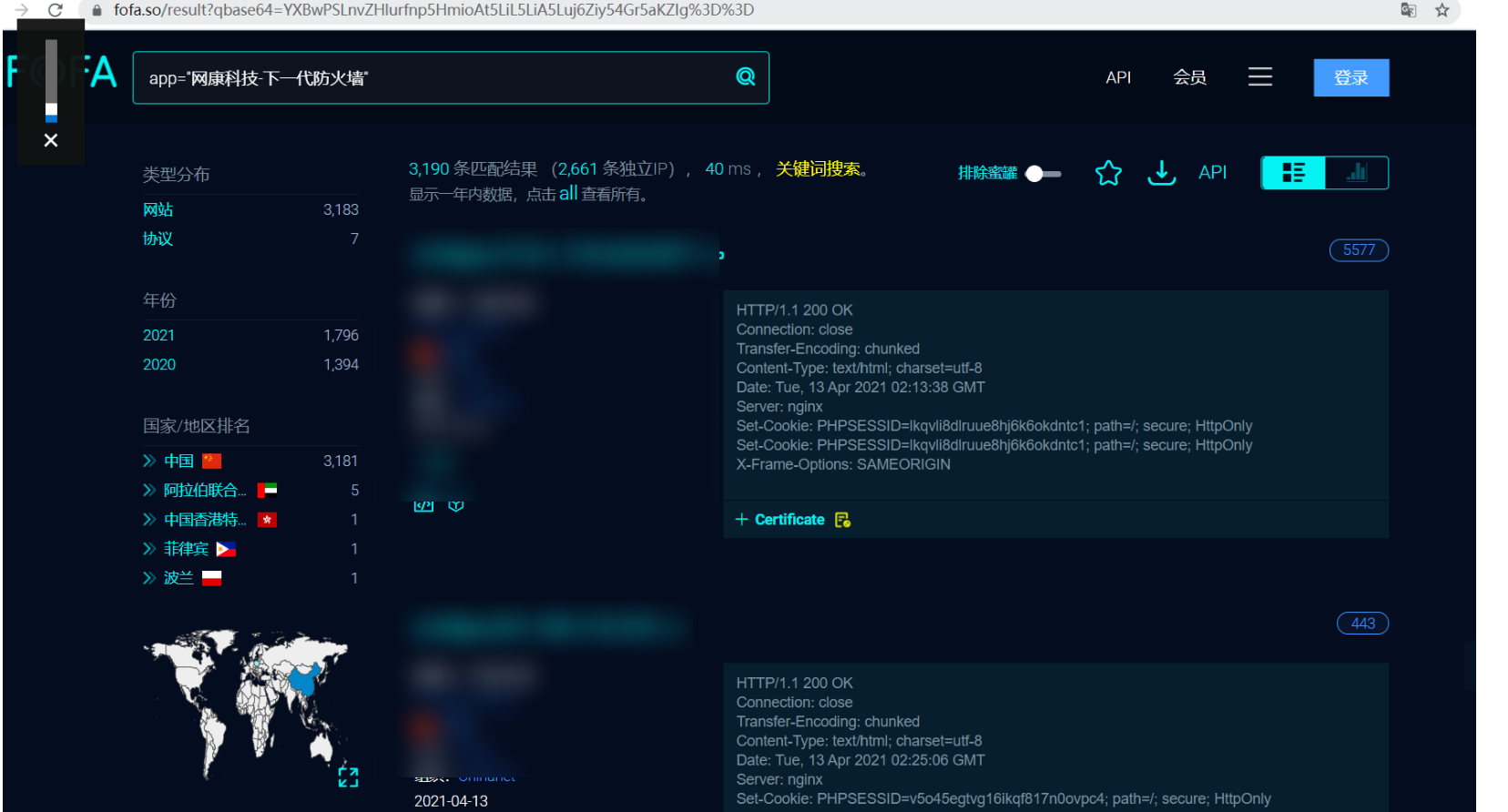Open the hamburger menu icon

click(x=1260, y=77)
